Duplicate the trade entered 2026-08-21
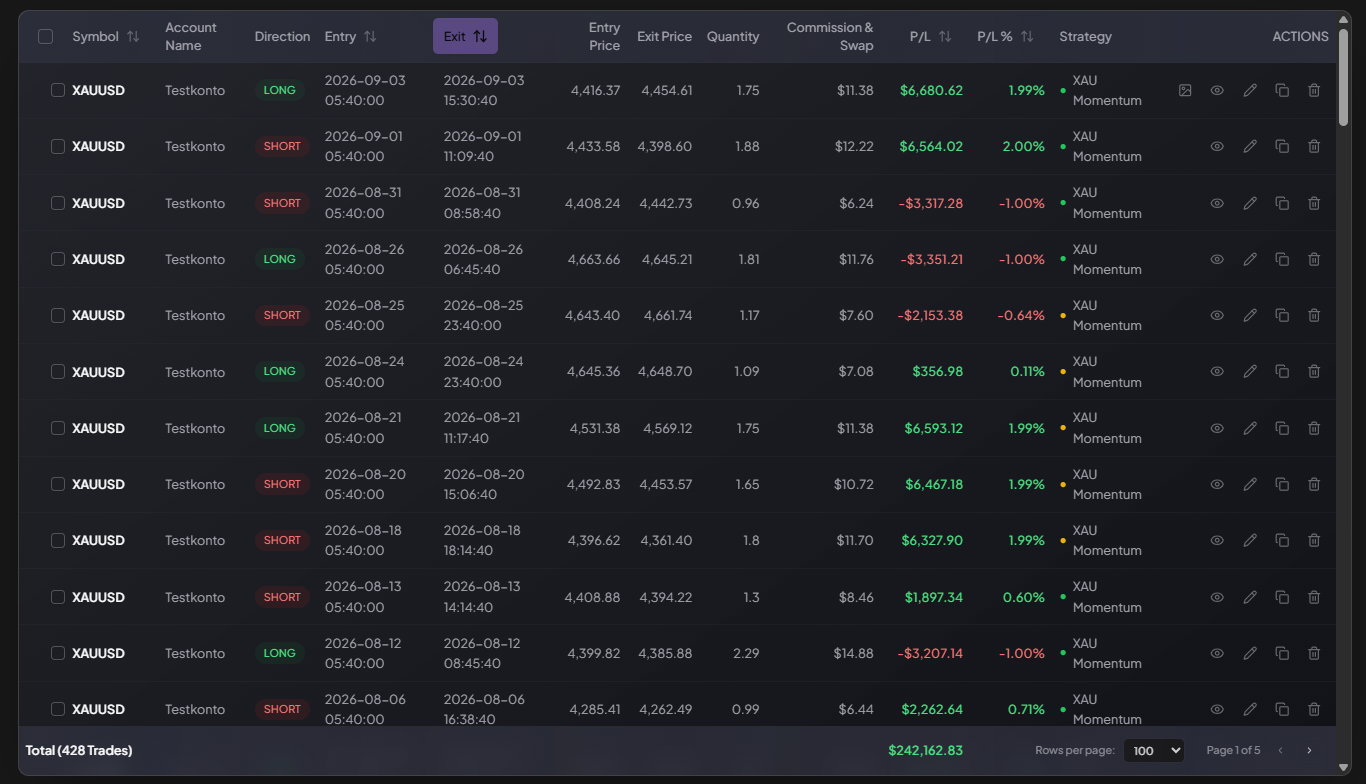The image size is (1366, 784). point(1282,428)
